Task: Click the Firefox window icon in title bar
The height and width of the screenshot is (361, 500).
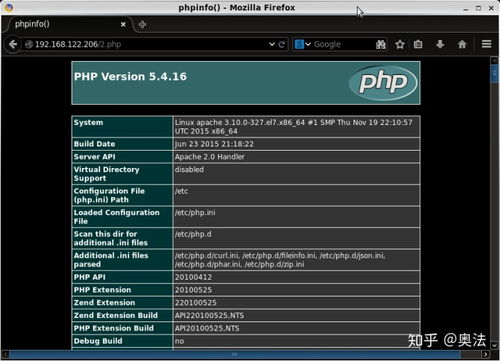Action: point(9,7)
